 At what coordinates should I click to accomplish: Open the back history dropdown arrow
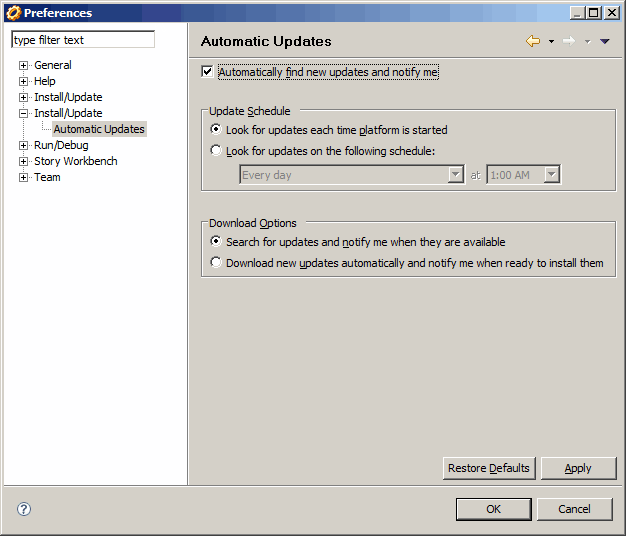tap(551, 42)
